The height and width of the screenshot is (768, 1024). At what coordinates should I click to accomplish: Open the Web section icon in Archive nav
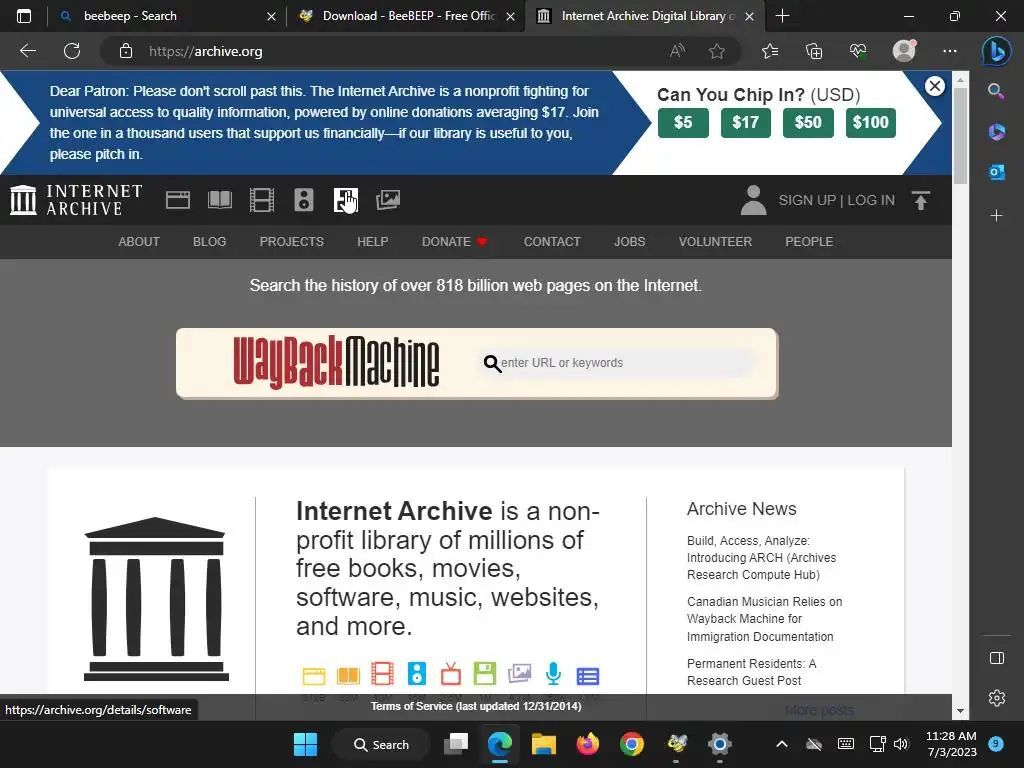178,200
